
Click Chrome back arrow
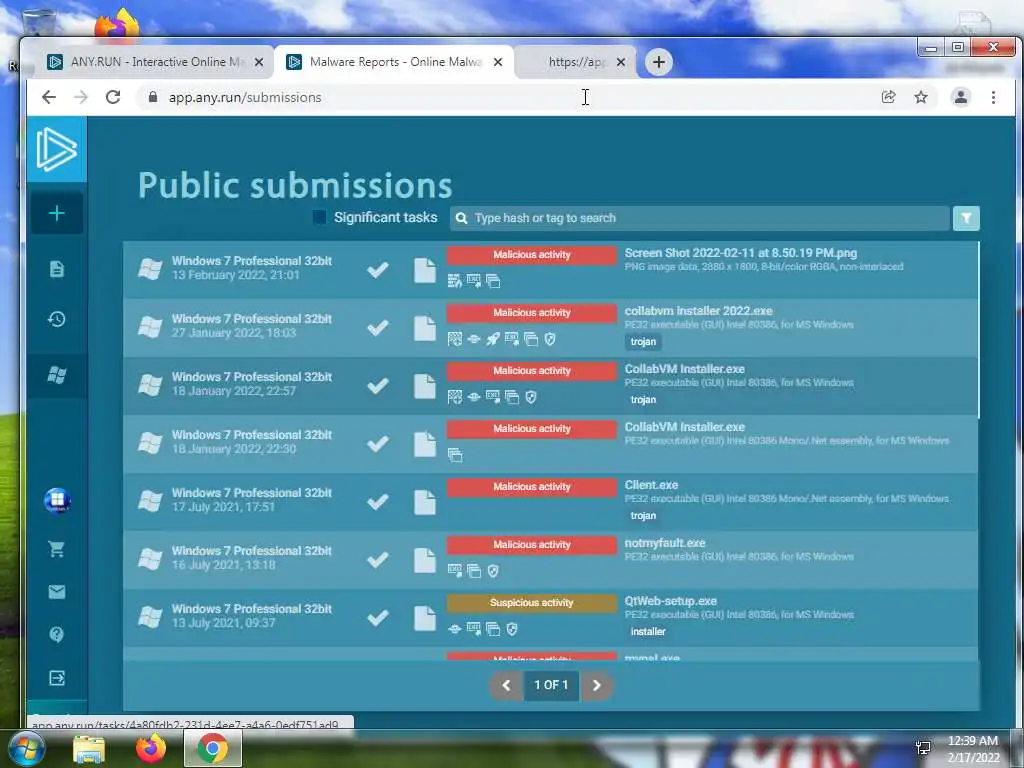49,97
